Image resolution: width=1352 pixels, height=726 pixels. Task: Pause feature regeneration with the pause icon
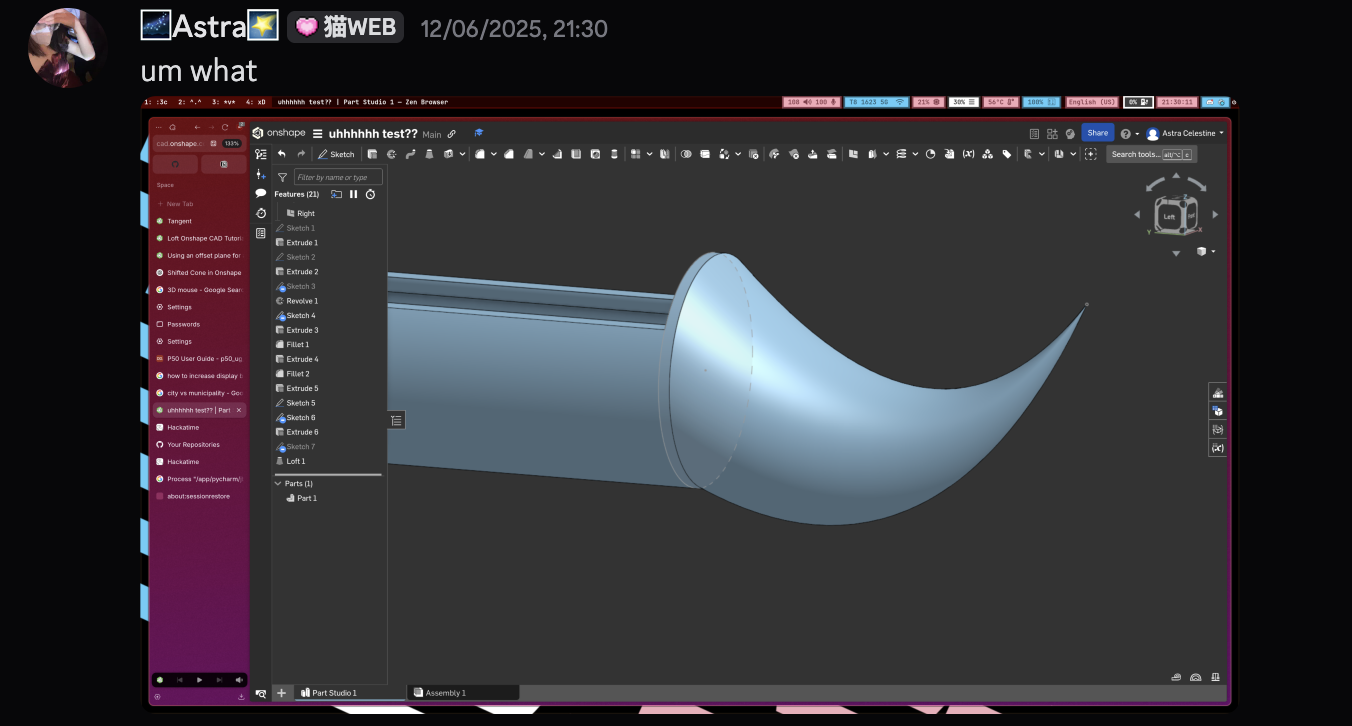point(353,194)
